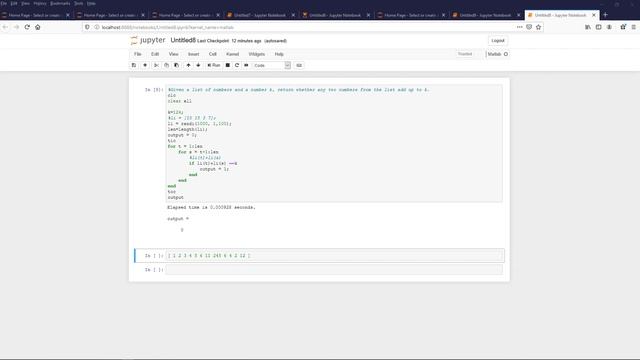Open the Cell menu in Jupyter

213,54
